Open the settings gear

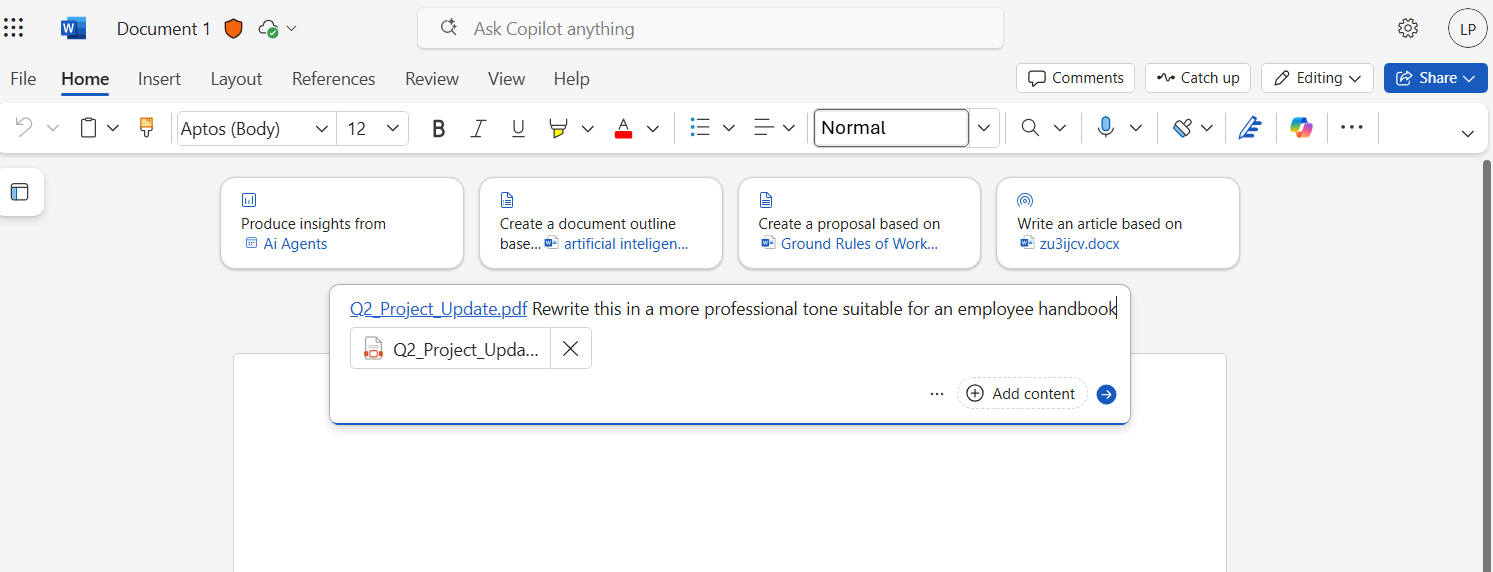(1408, 28)
